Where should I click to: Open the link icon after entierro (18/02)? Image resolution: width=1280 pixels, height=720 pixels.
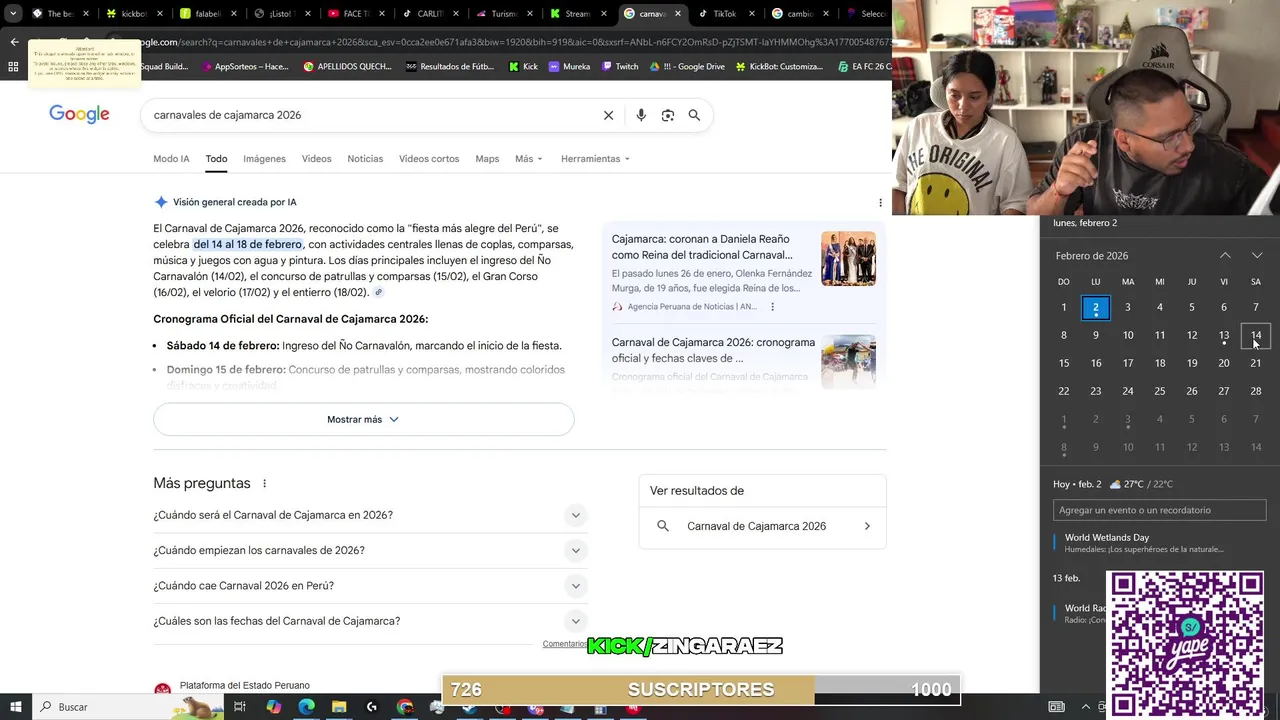click(x=378, y=292)
